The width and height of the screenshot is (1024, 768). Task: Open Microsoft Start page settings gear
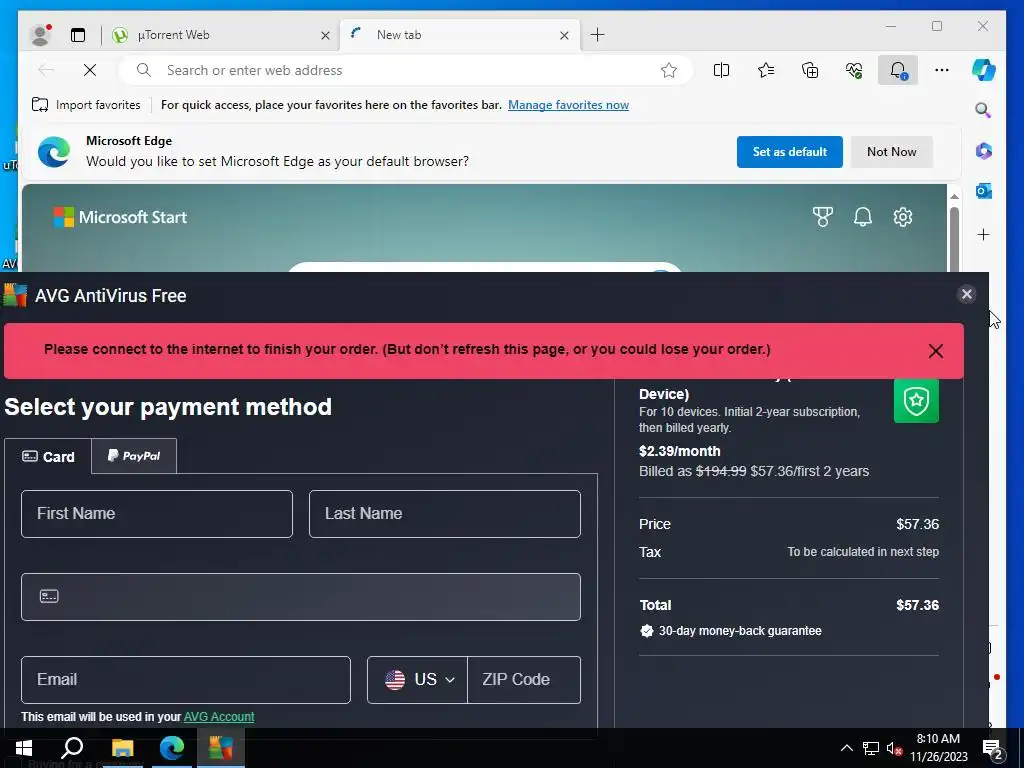[903, 217]
